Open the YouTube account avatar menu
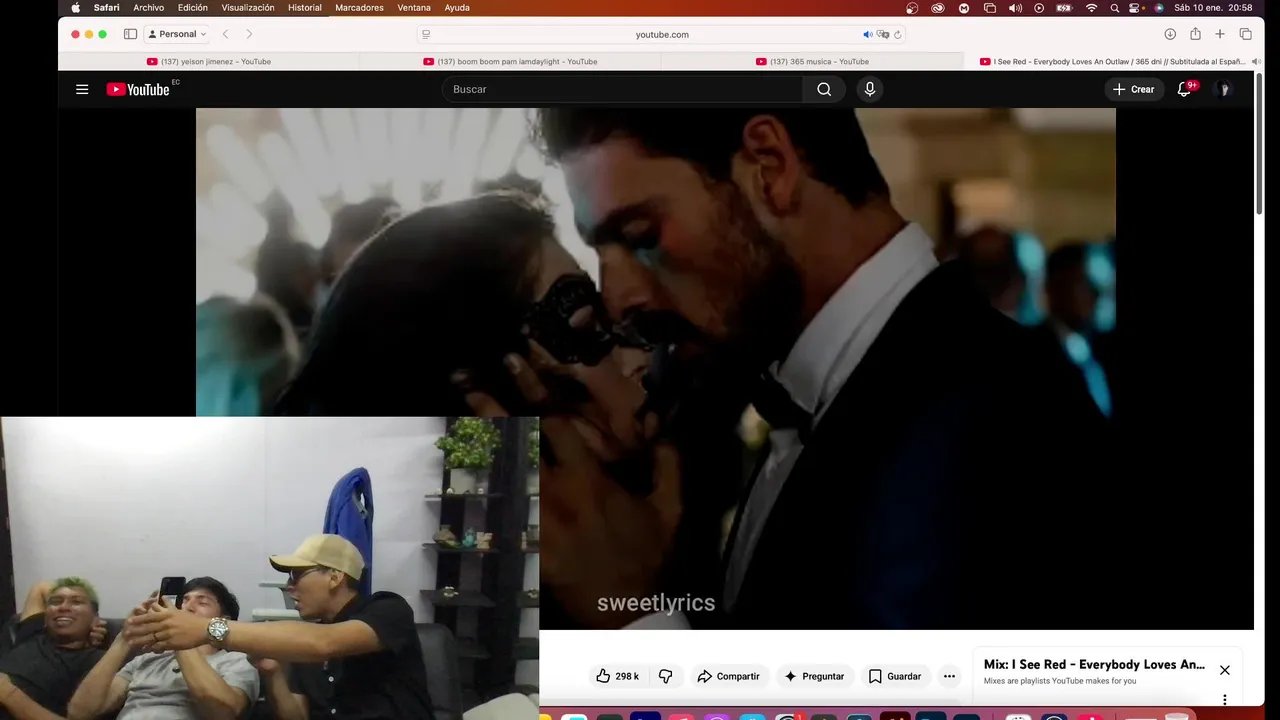This screenshot has width=1280, height=720. pos(1222,89)
